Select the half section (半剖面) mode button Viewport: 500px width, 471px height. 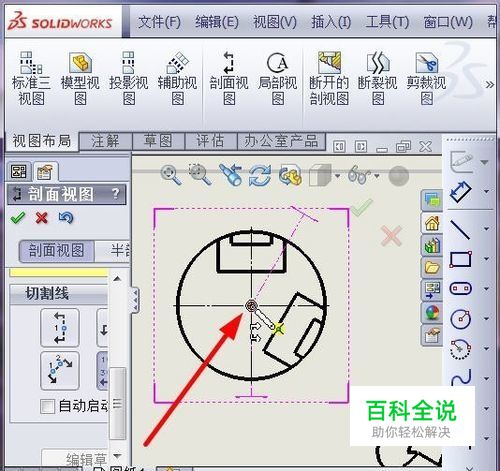pos(113,251)
